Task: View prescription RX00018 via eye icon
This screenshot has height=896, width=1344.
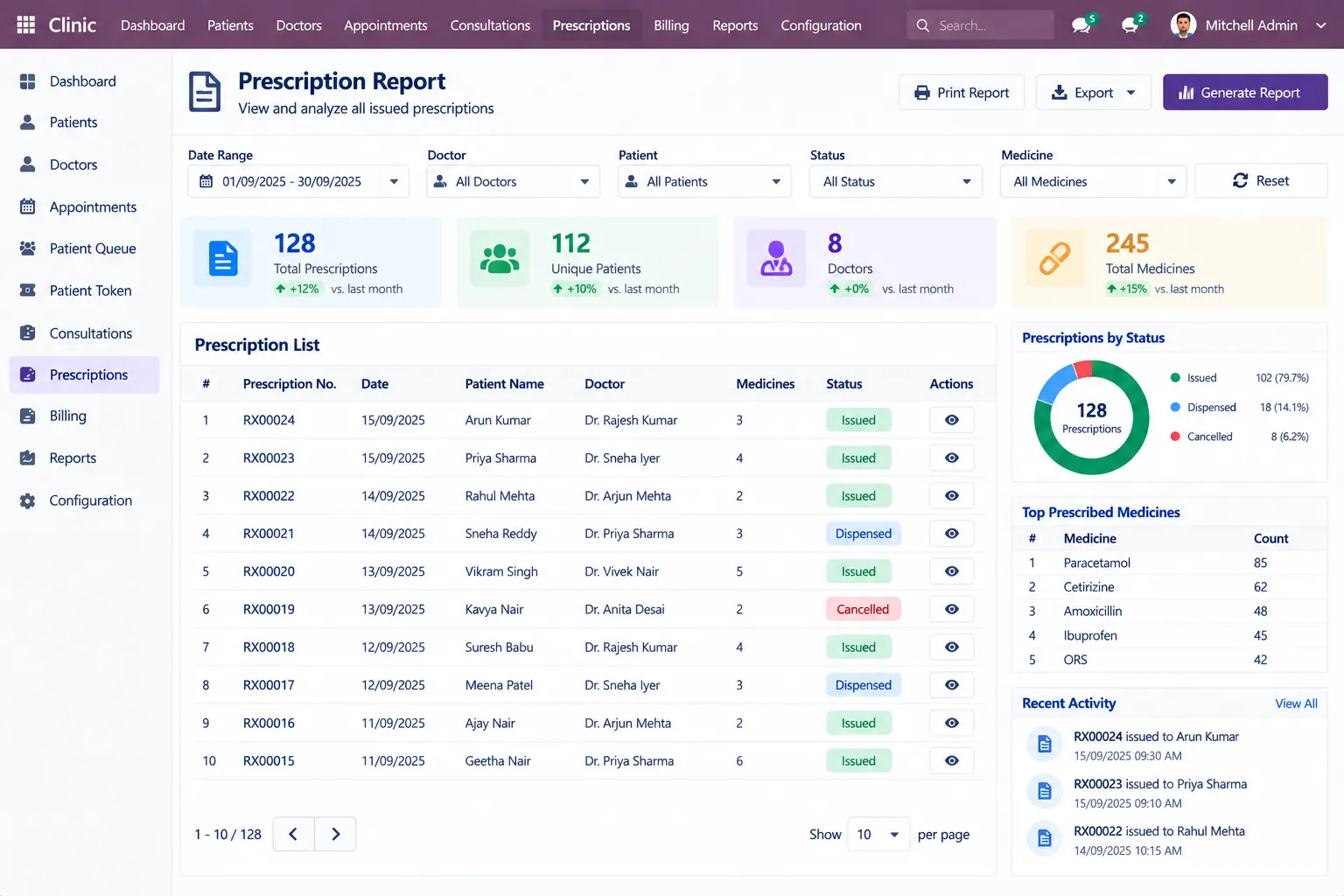Action: [x=952, y=647]
